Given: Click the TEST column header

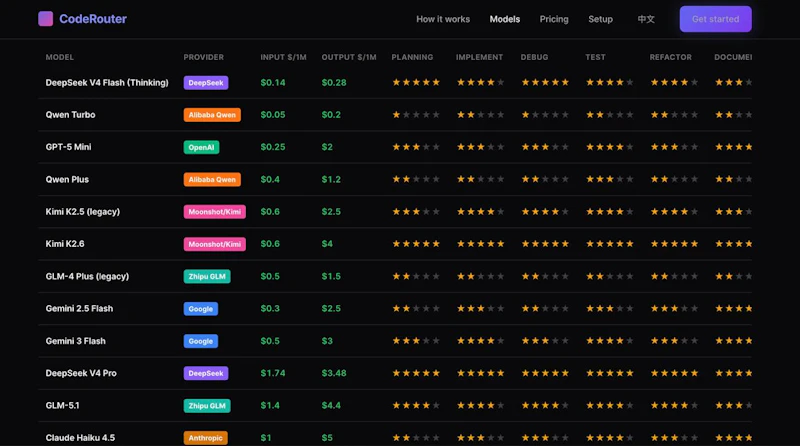Looking at the screenshot, I should [x=595, y=57].
